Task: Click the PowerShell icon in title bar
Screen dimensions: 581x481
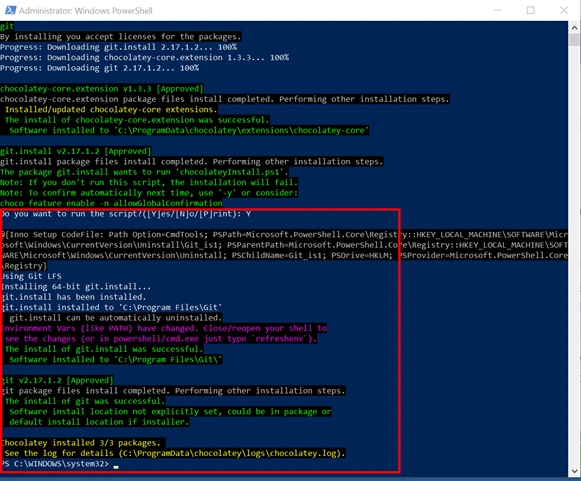Action: [x=10, y=10]
